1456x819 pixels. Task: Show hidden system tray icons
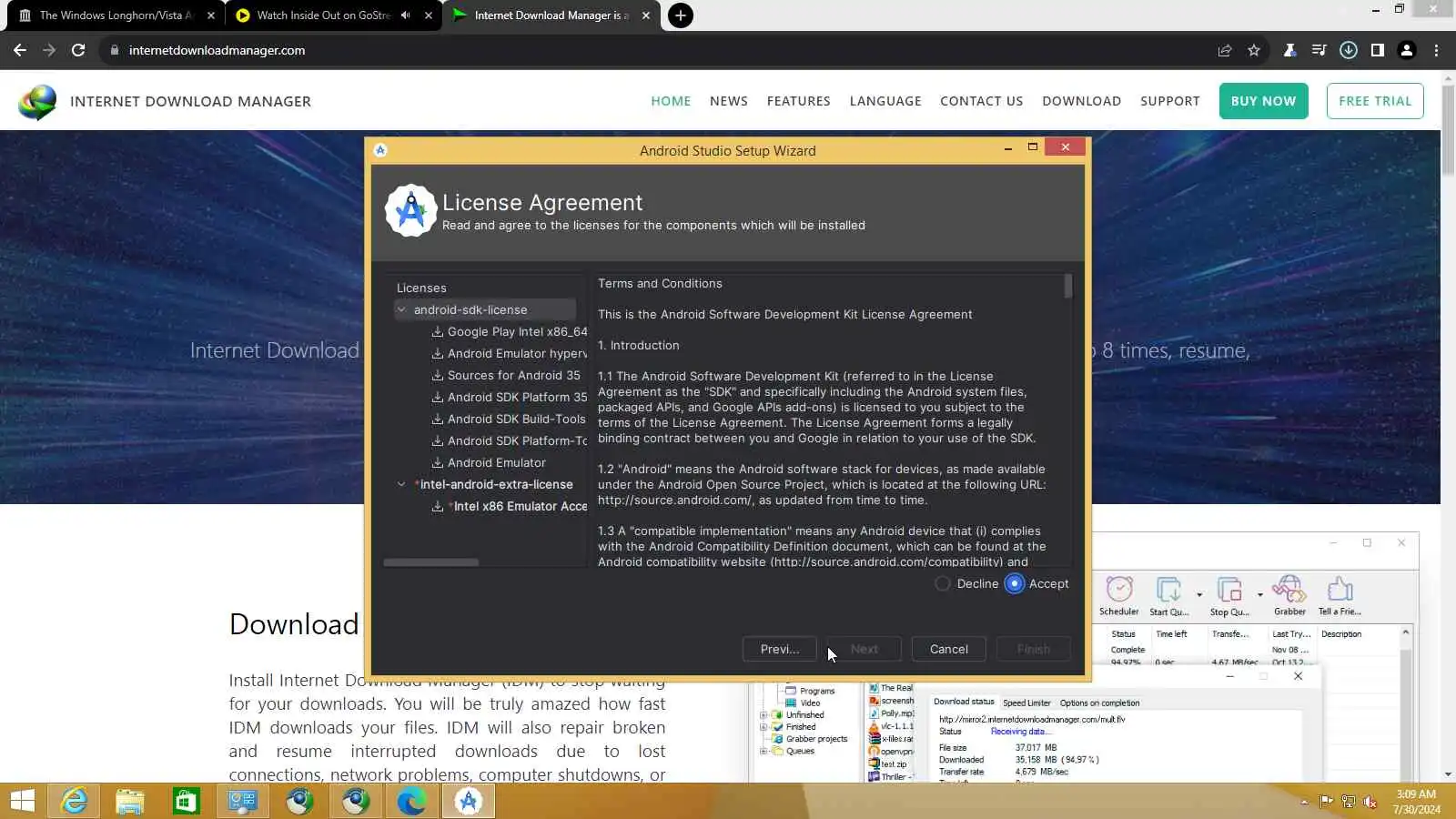[x=1304, y=802]
